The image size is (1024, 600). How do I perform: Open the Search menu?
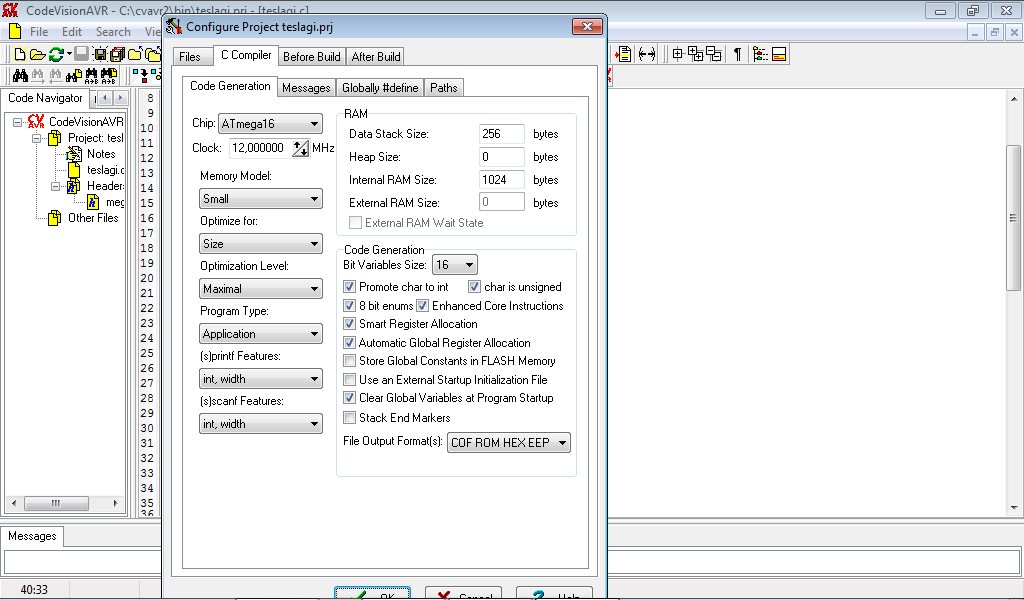(x=113, y=32)
